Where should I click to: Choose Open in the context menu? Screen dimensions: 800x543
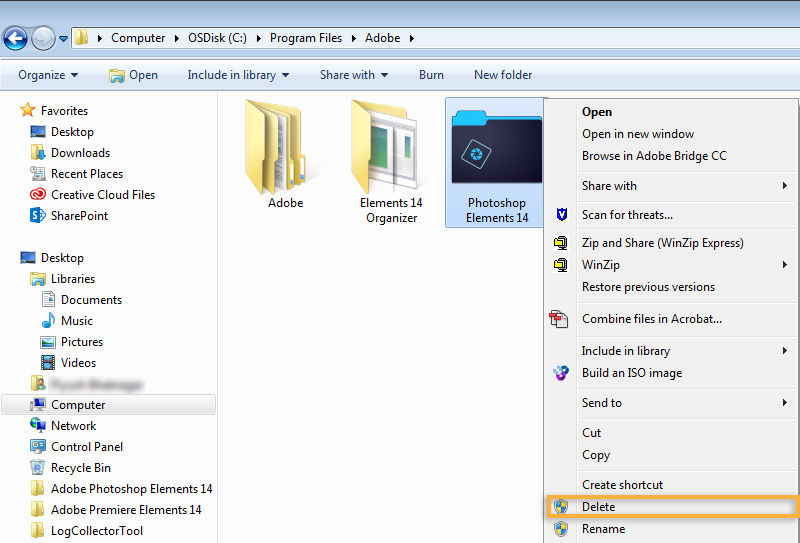pos(597,112)
